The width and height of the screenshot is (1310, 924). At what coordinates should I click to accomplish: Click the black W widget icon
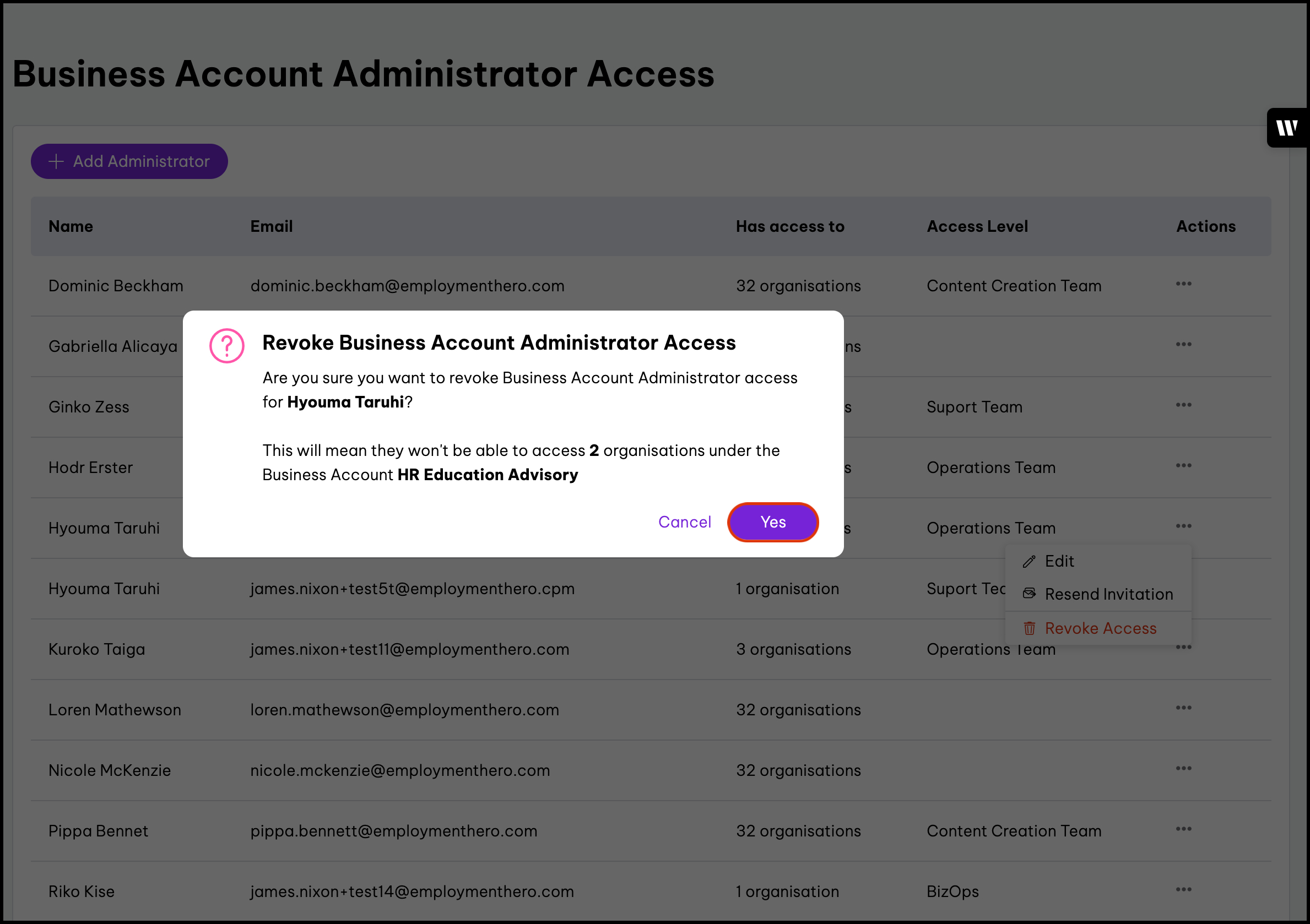coord(1287,128)
